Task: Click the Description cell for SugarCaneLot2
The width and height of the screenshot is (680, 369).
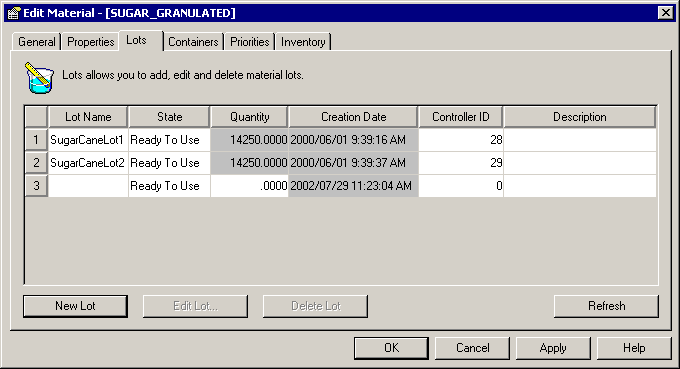Action: pyautogui.click(x=580, y=163)
